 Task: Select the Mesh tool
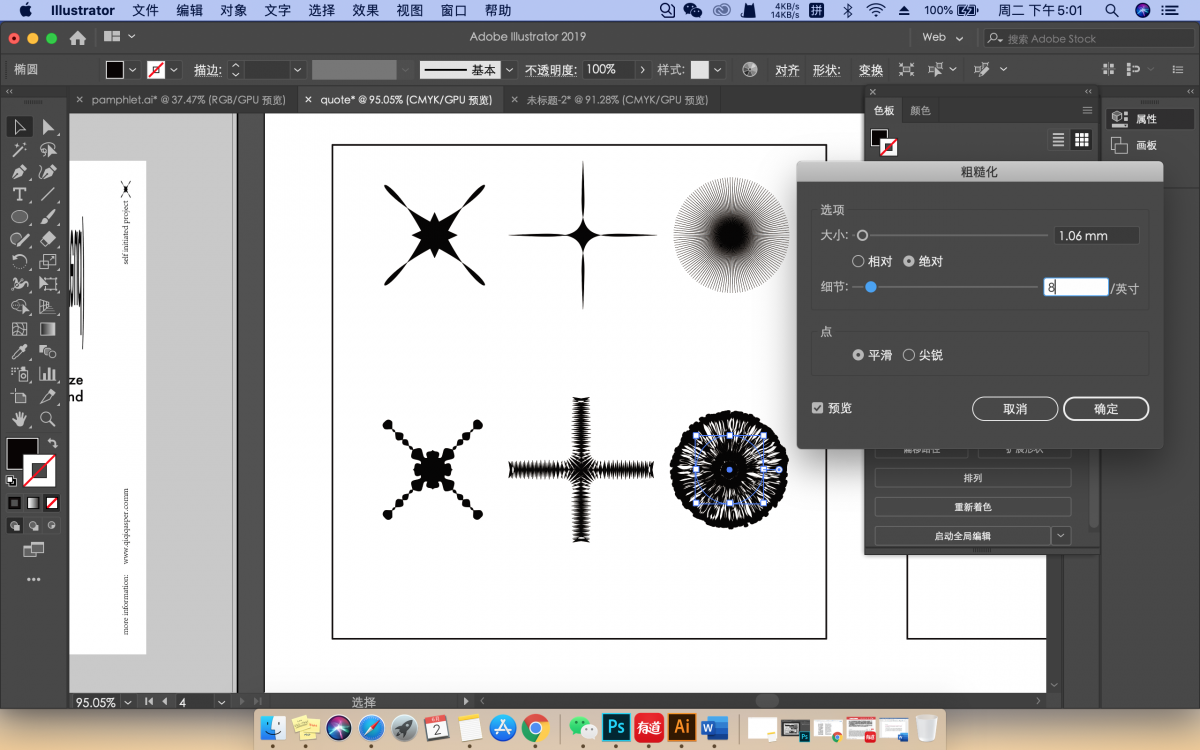(19, 329)
